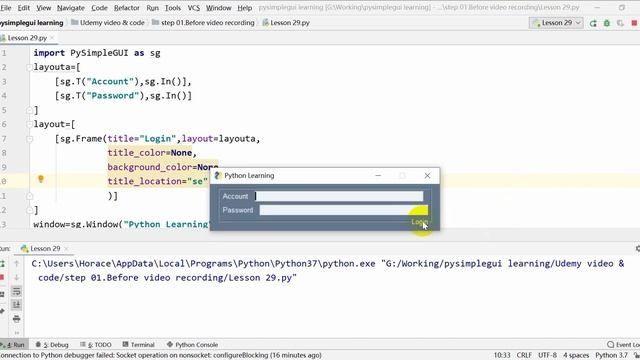The width and height of the screenshot is (640, 360).
Task: Select the Lesson 29.py editor tab
Action: (x=27, y=38)
